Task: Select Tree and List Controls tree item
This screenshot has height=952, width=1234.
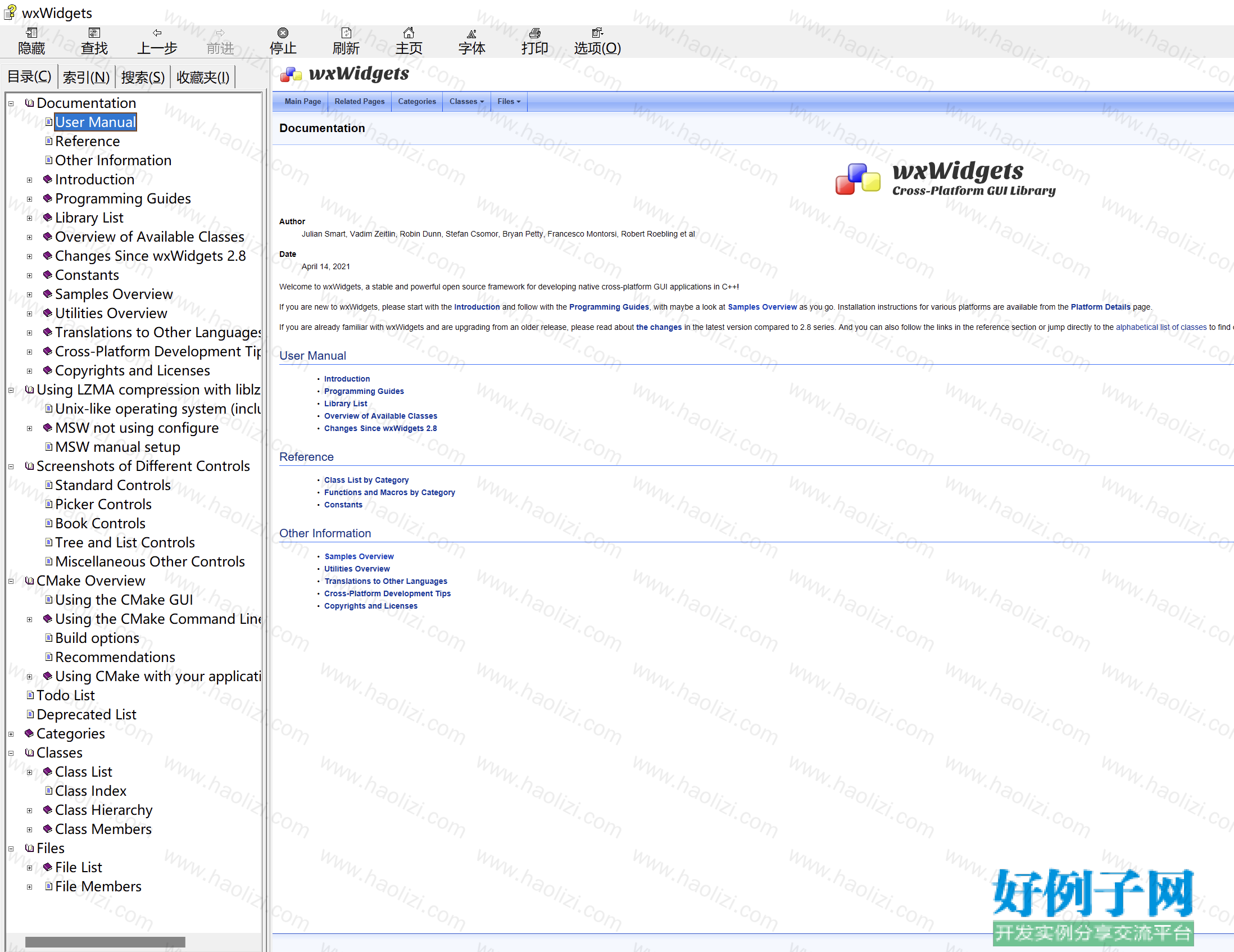Action: click(x=125, y=542)
